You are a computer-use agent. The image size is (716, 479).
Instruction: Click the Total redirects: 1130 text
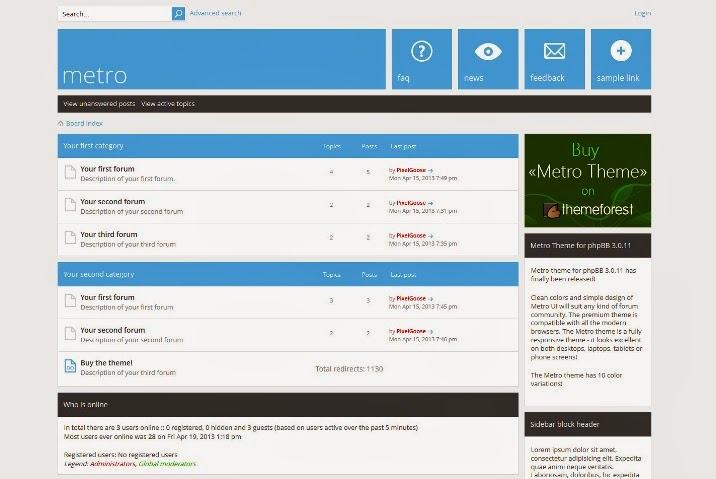[x=349, y=369]
